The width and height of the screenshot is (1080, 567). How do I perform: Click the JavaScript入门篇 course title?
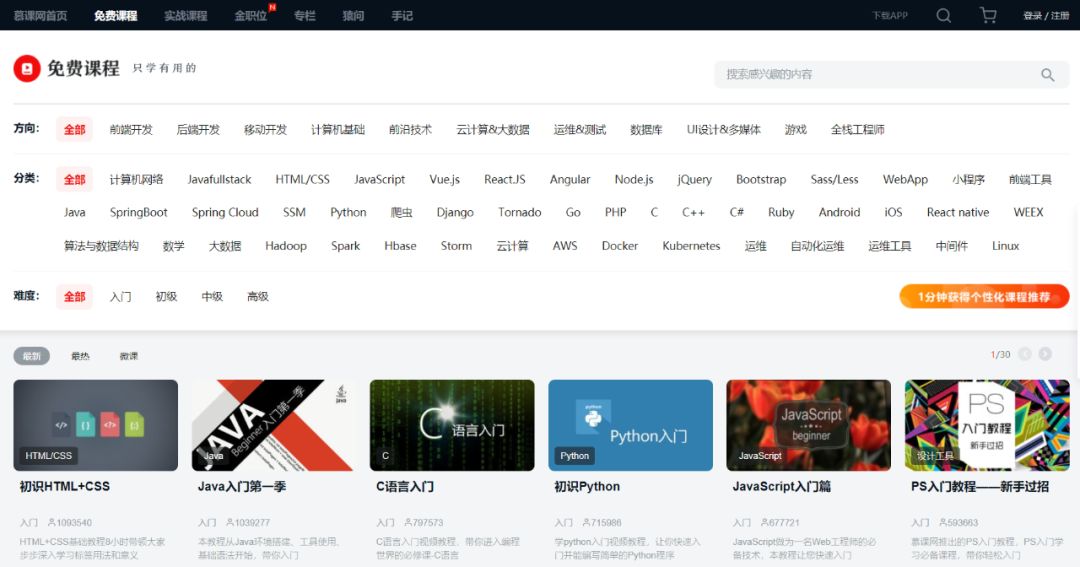point(781,486)
